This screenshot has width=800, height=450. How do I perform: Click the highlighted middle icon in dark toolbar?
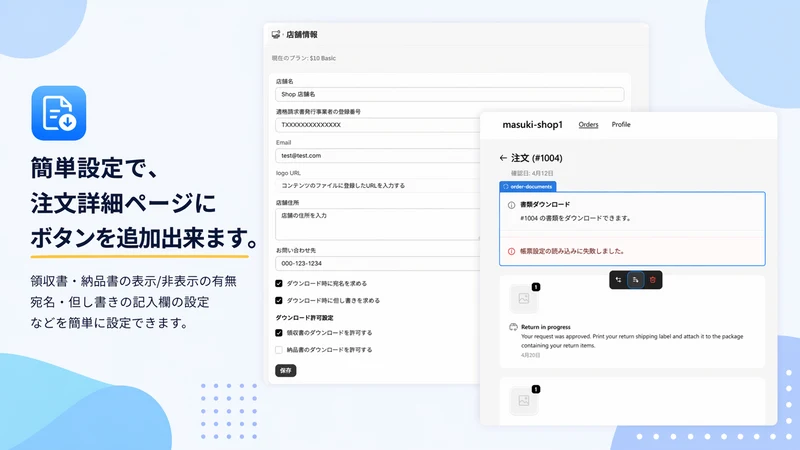pos(635,280)
